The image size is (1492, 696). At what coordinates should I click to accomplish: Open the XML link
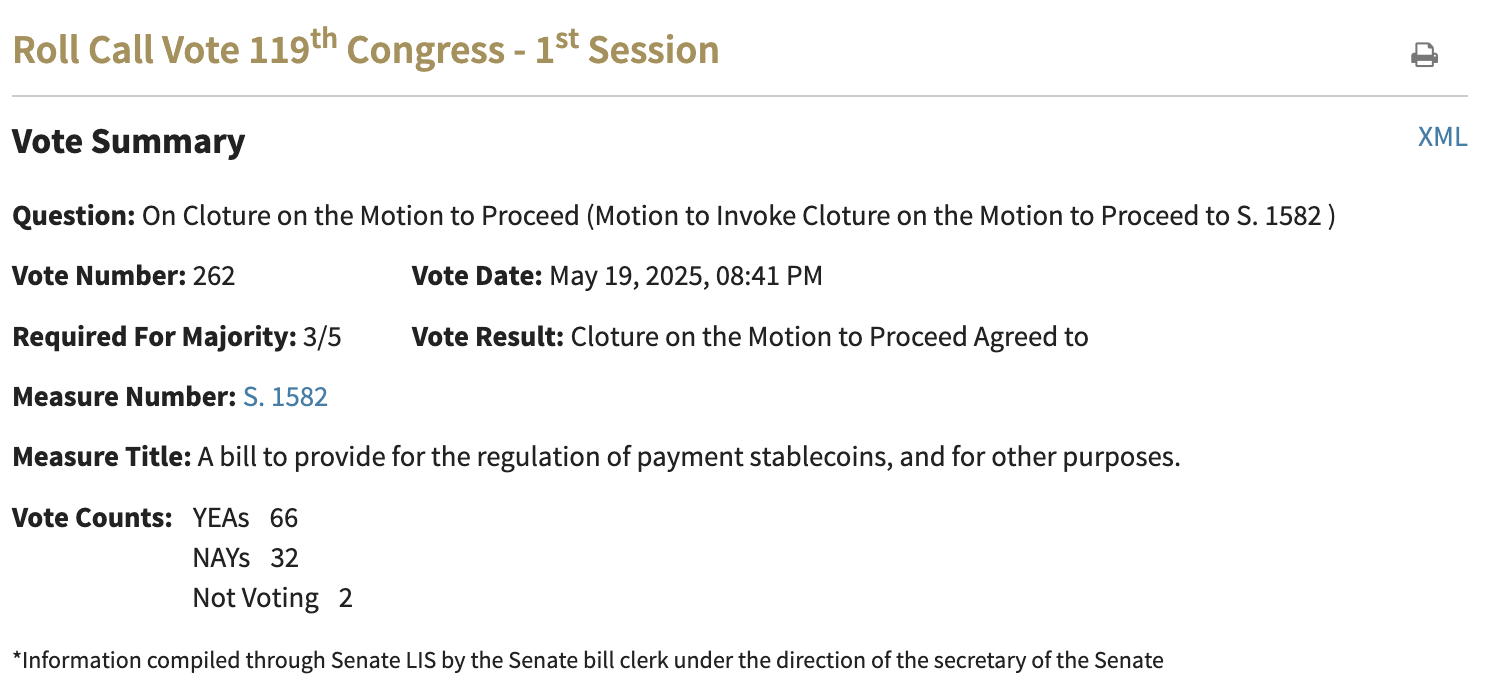pyautogui.click(x=1442, y=137)
